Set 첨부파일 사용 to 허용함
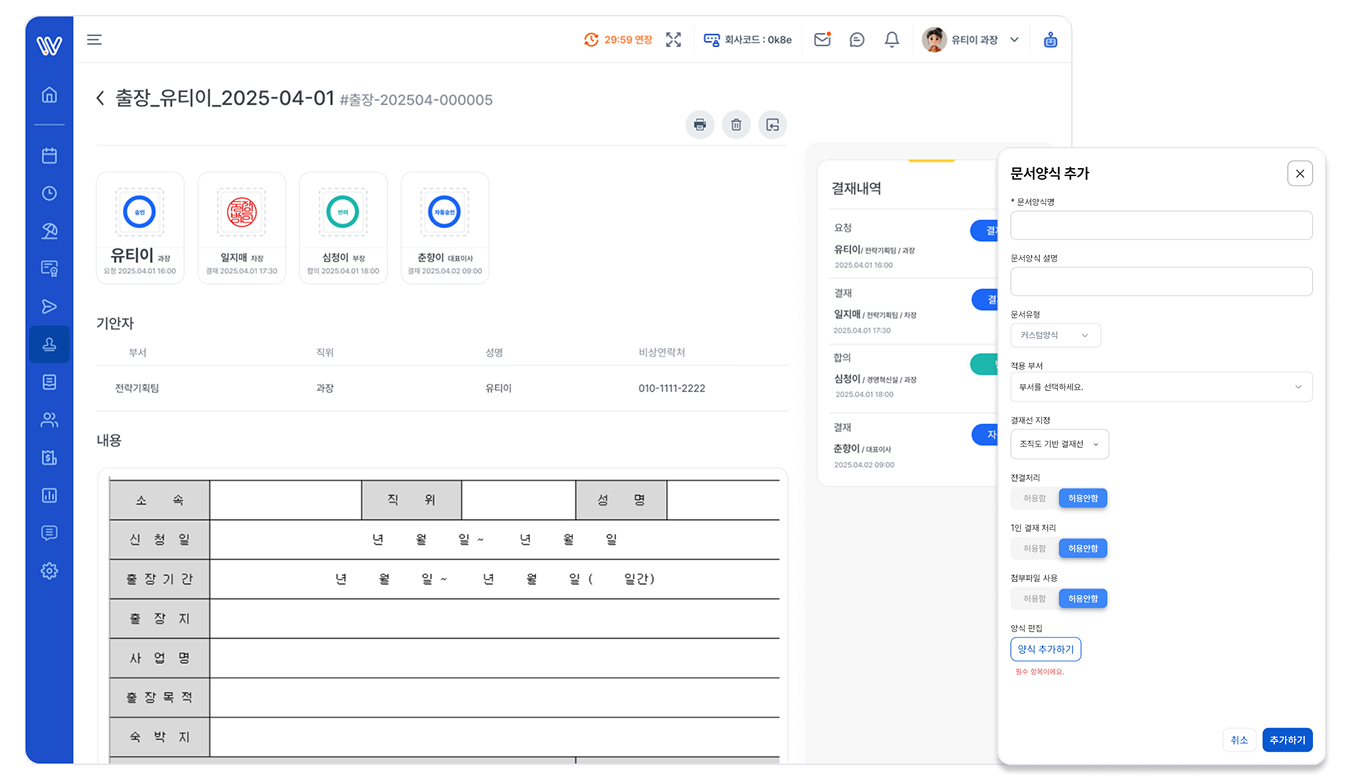 (x=1034, y=599)
